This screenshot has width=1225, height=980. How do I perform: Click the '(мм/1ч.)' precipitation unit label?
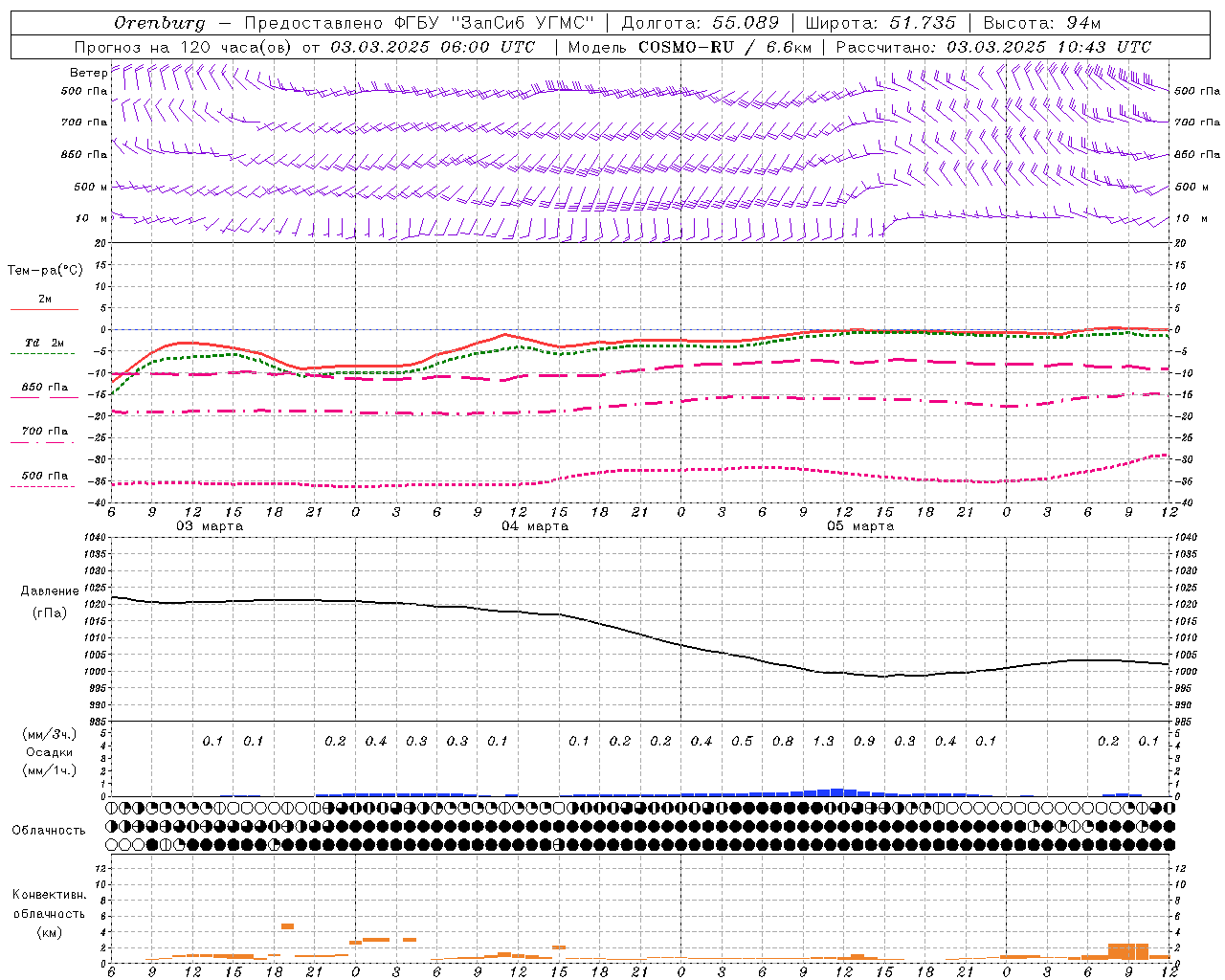[50, 770]
